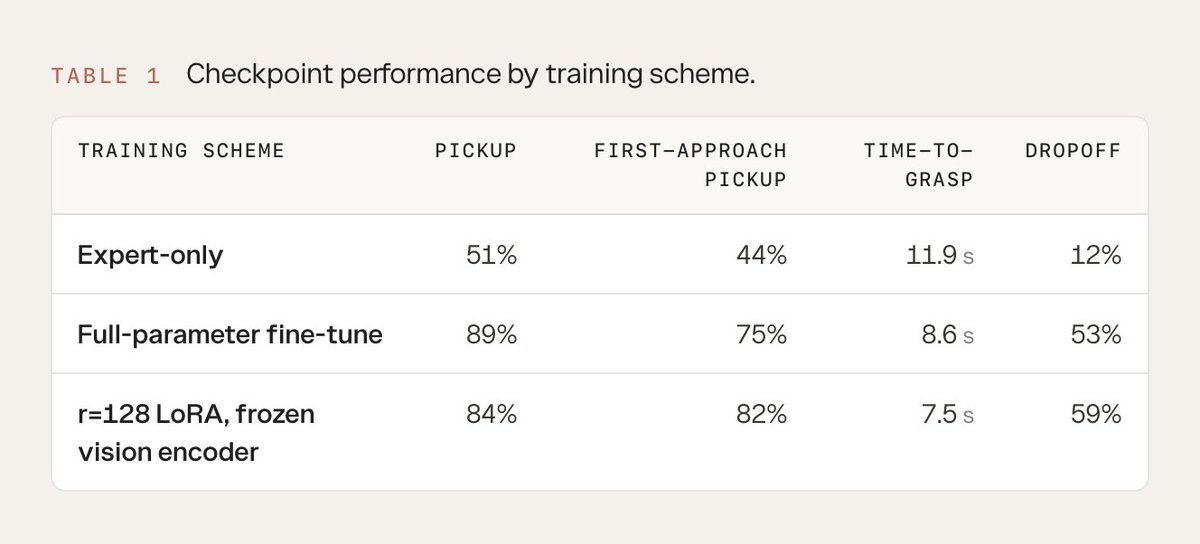Click the 7.5 s time-to-grasp value
This screenshot has height=544, width=1200.
(947, 413)
